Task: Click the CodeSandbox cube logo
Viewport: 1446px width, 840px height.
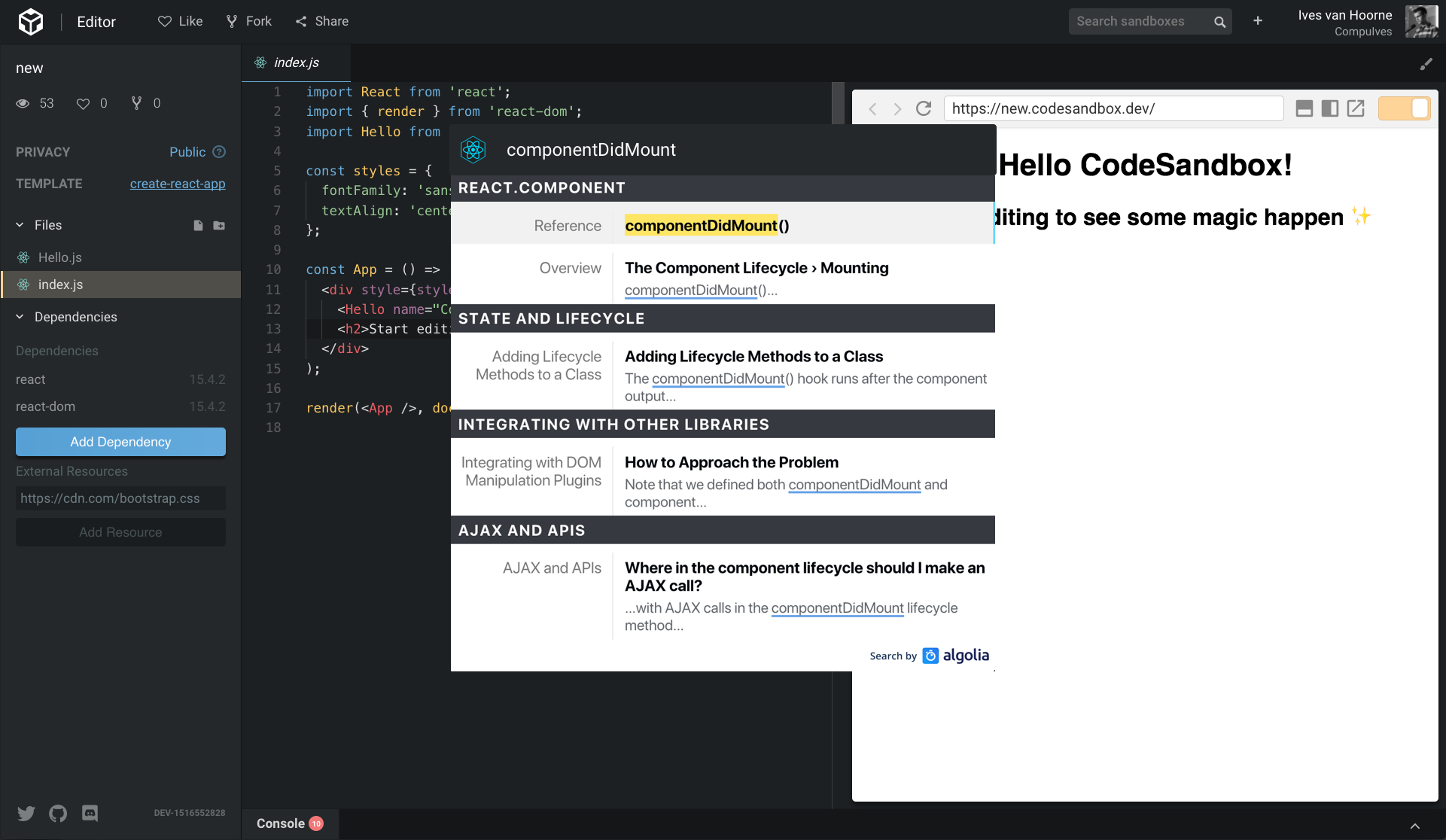Action: pos(31,22)
